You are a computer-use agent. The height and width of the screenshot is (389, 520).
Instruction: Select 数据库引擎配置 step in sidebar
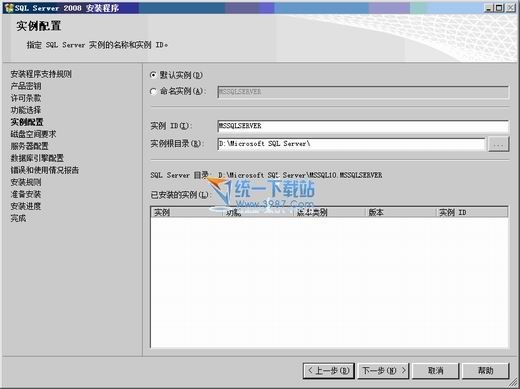pos(37,158)
